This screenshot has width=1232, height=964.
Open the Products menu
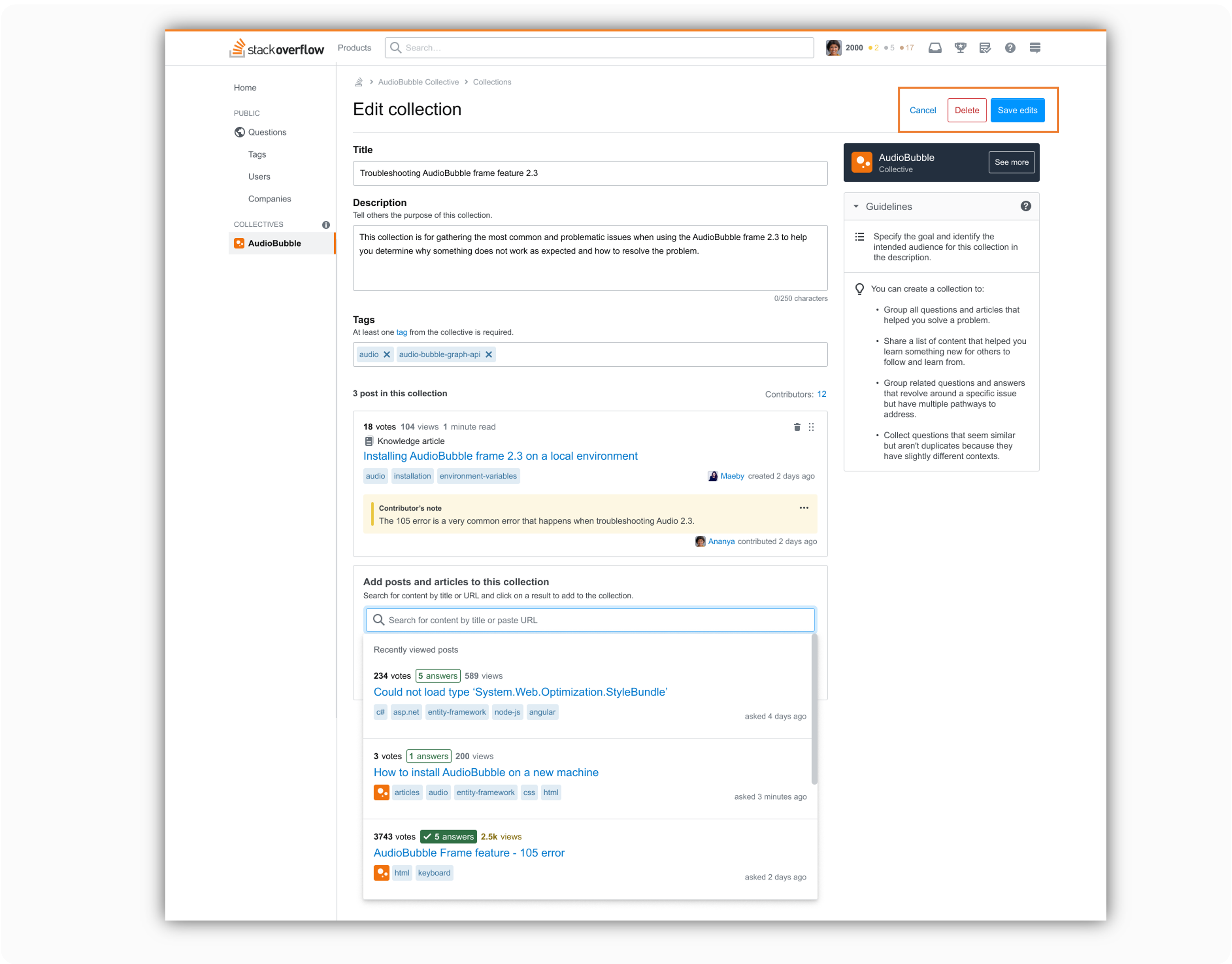coord(354,48)
